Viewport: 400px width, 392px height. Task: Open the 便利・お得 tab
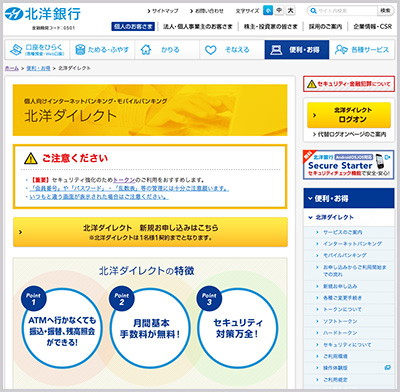tap(297, 50)
